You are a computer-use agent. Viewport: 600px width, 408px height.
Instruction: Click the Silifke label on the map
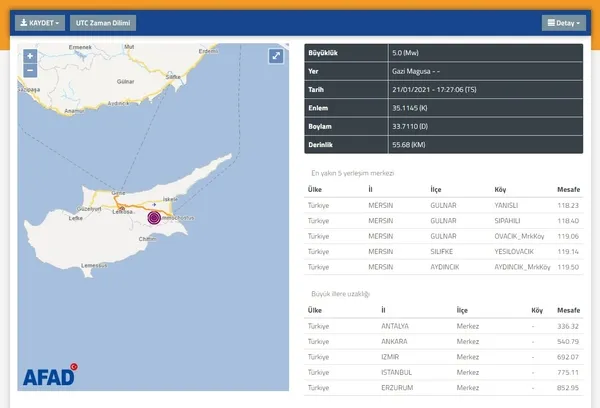pyautogui.click(x=173, y=76)
